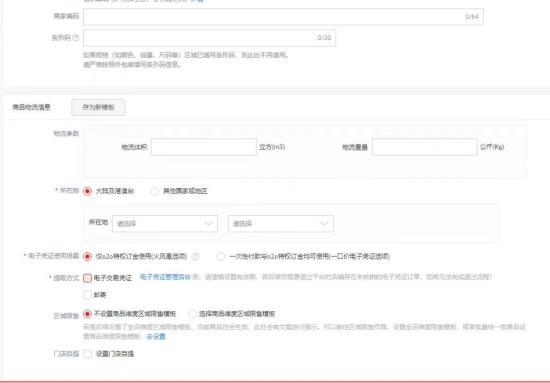Enable the 设置门店自提 checkbox
550x383 pixels.
(87, 354)
